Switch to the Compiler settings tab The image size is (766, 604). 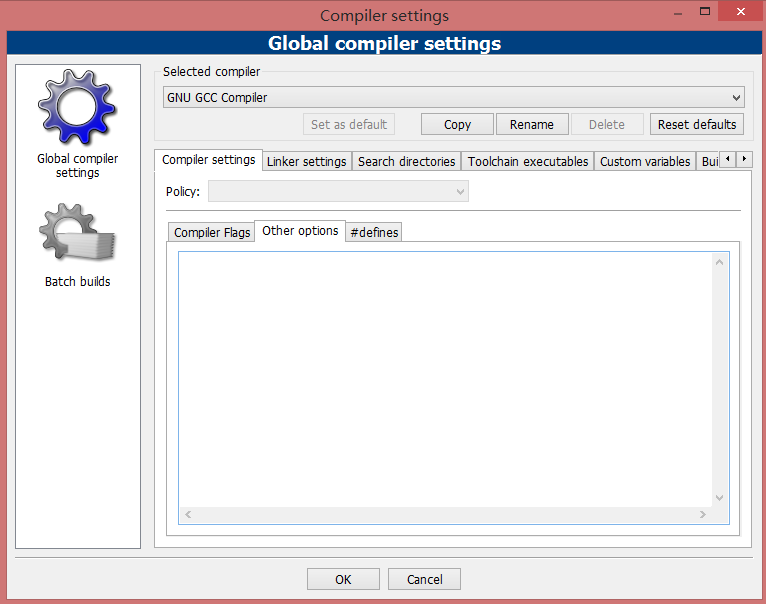tap(209, 160)
